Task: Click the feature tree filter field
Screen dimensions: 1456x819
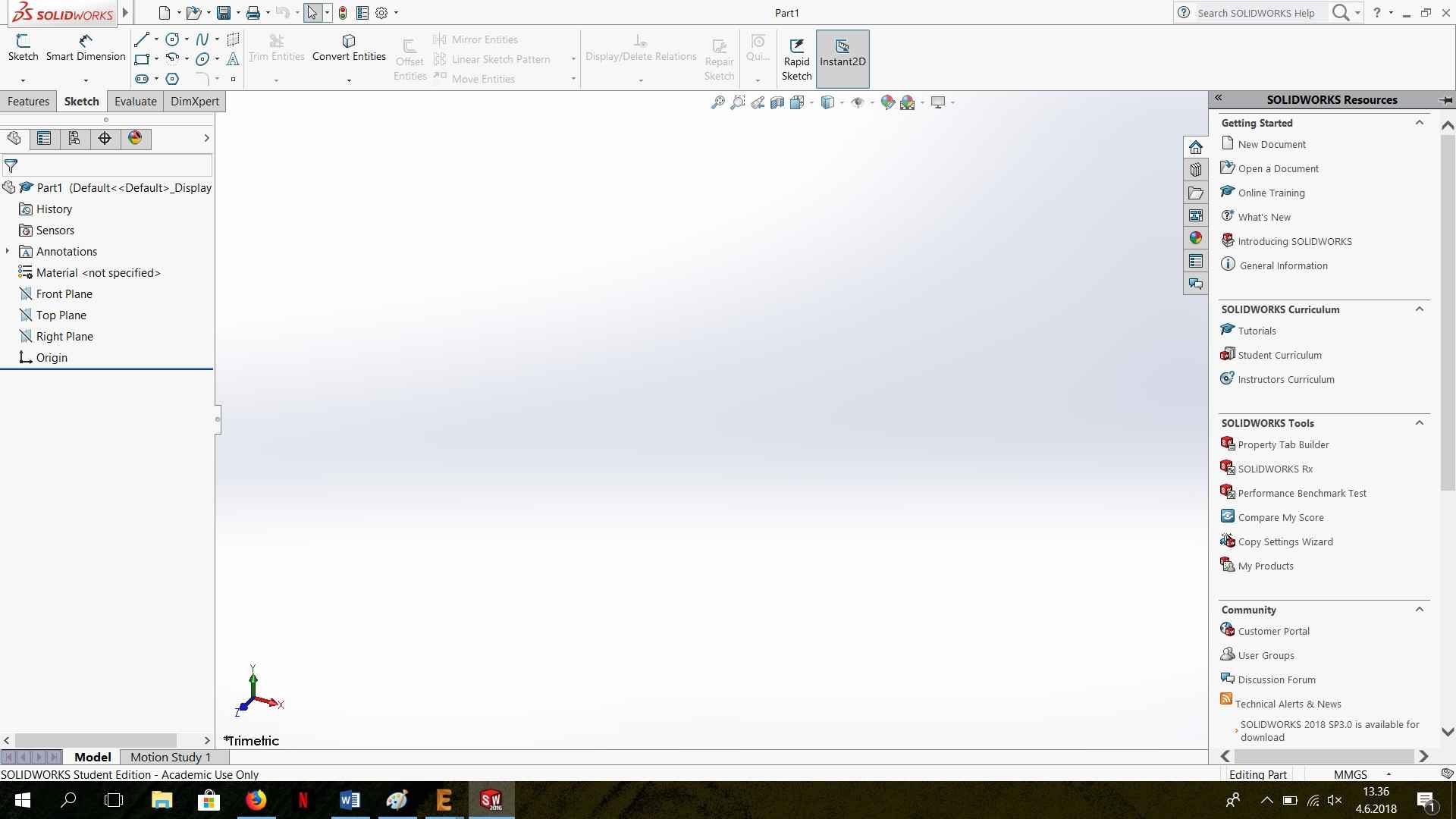Action: point(107,165)
